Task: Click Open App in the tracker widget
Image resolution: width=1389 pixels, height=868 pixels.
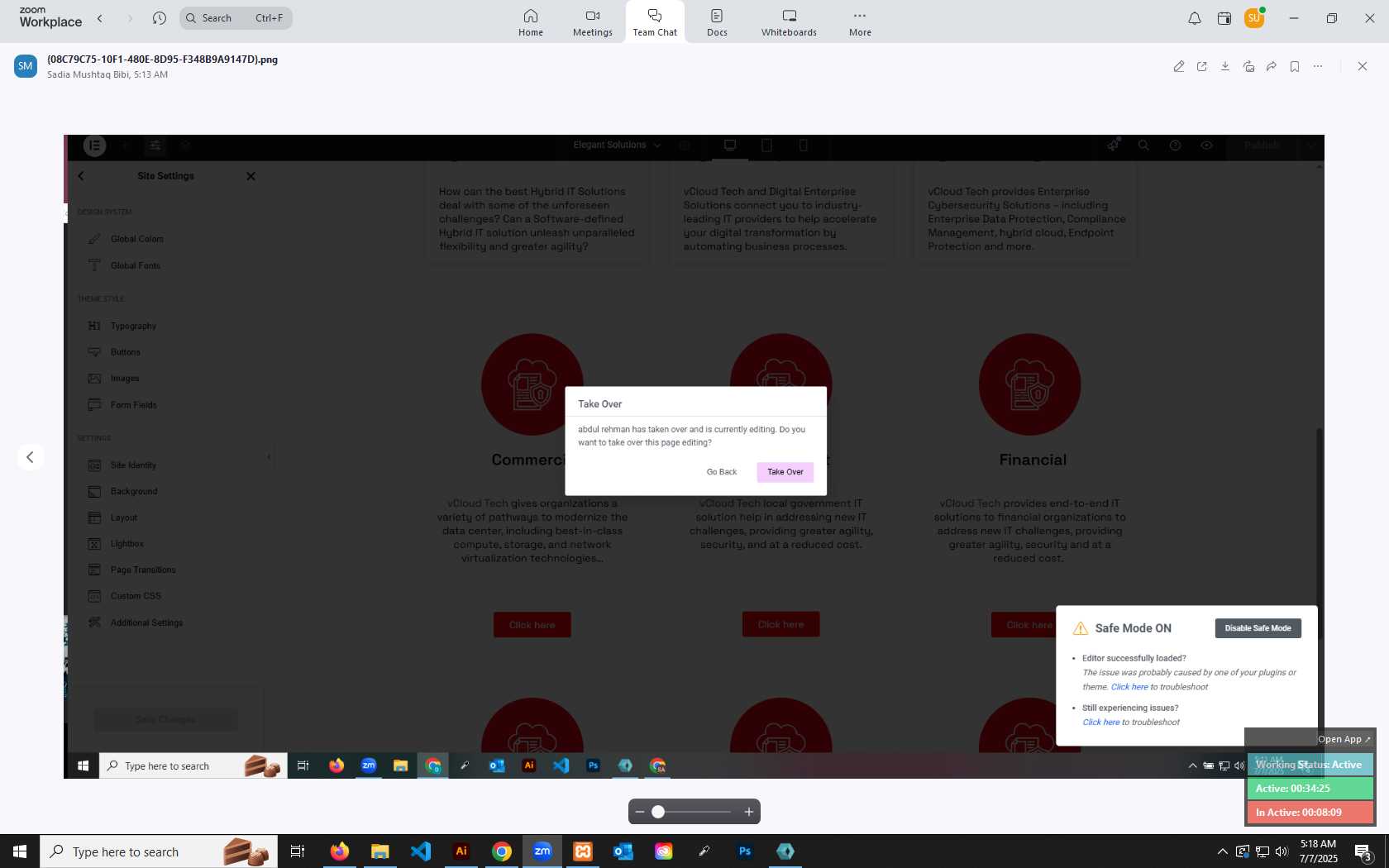Action: pyautogui.click(x=1344, y=739)
